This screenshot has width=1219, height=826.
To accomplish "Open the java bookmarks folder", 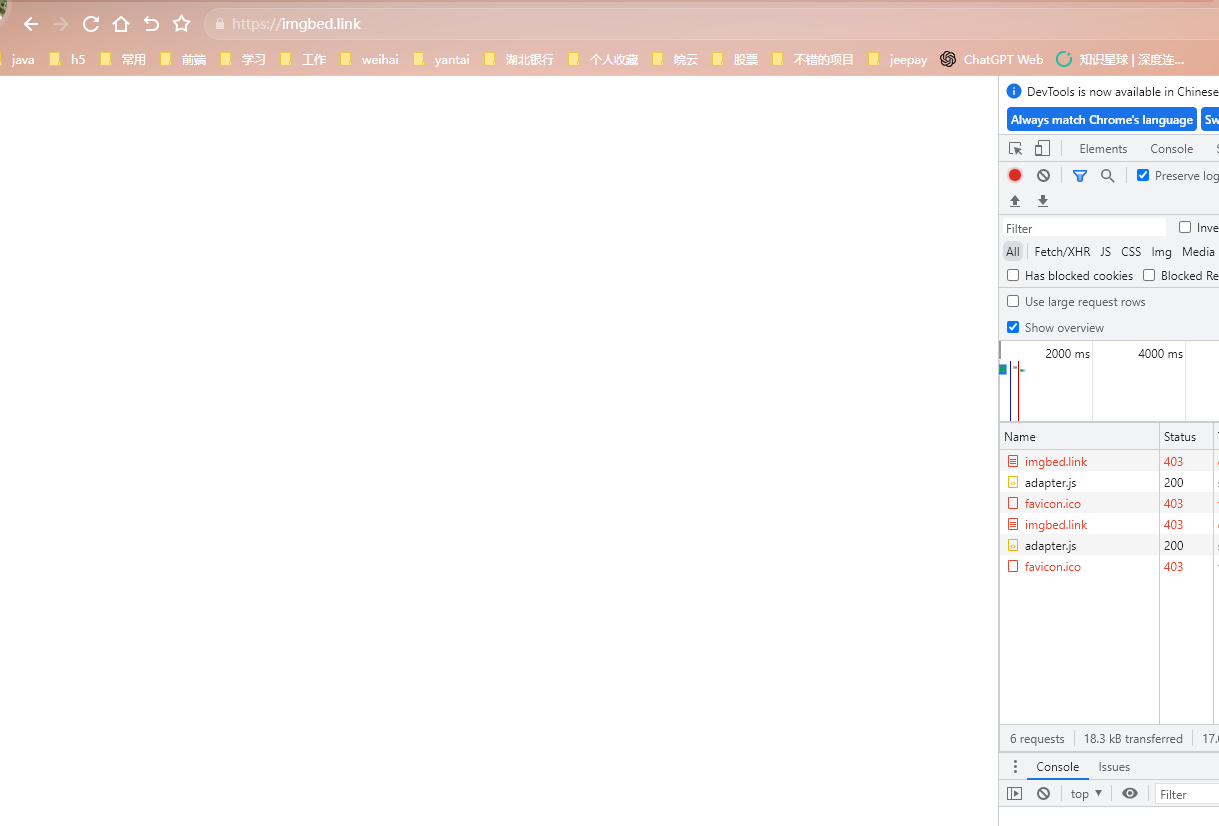I will coord(17,60).
